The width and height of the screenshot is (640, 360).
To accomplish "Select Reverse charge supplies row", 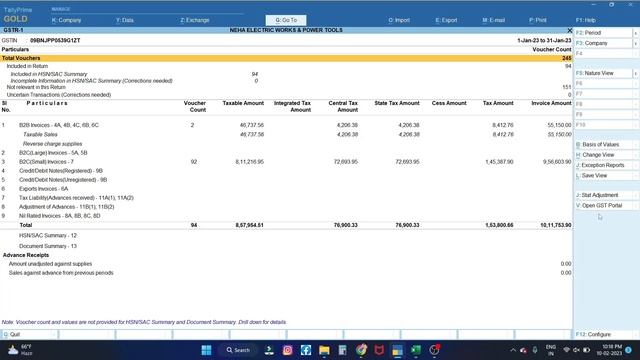I will point(286,144).
